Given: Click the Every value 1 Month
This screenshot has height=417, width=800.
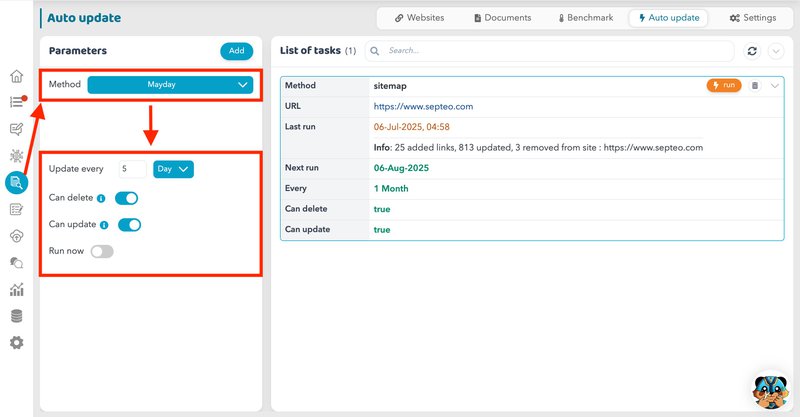Looking at the screenshot, I should coord(391,188).
